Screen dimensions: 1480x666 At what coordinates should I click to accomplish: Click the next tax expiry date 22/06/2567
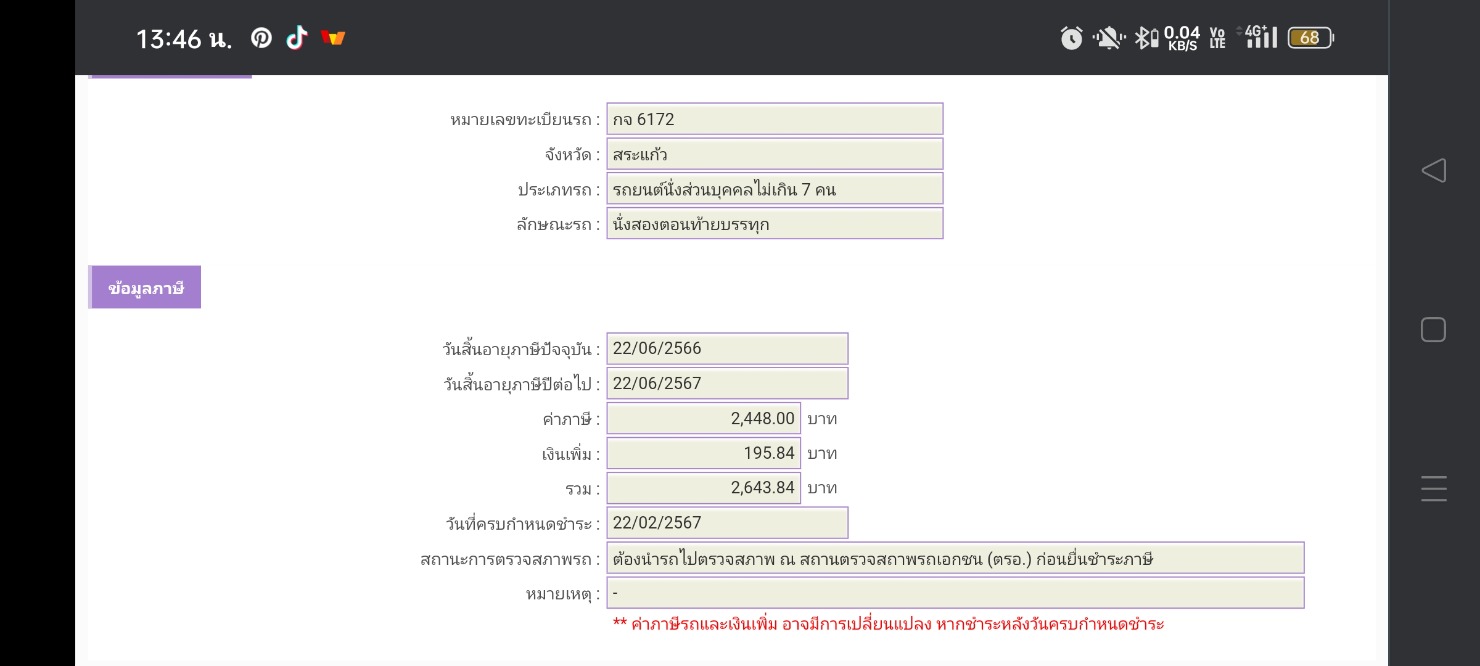[x=727, y=383]
